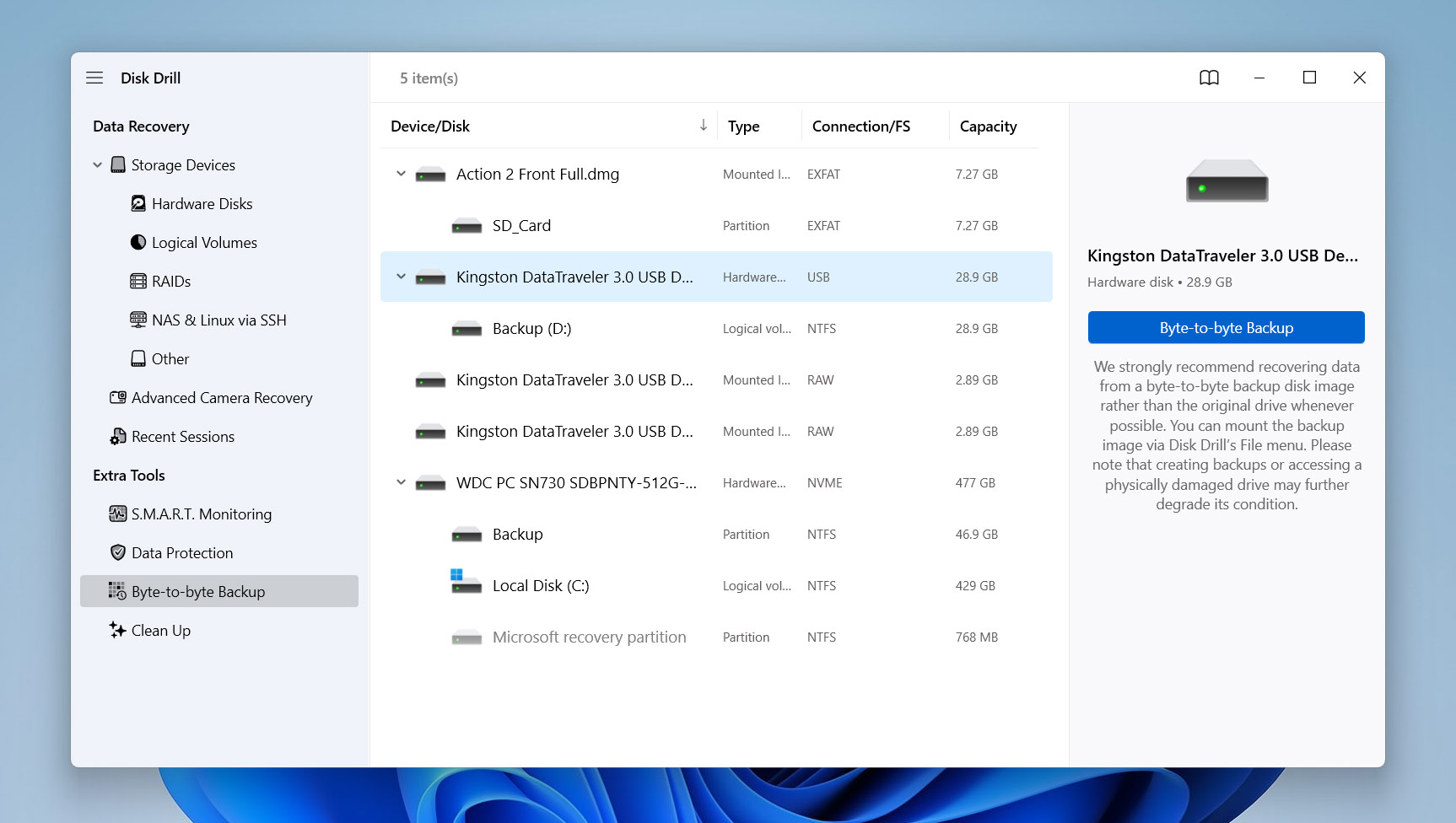Image resolution: width=1456 pixels, height=823 pixels.
Task: Sort by Device/Disk column header
Action: 430,126
